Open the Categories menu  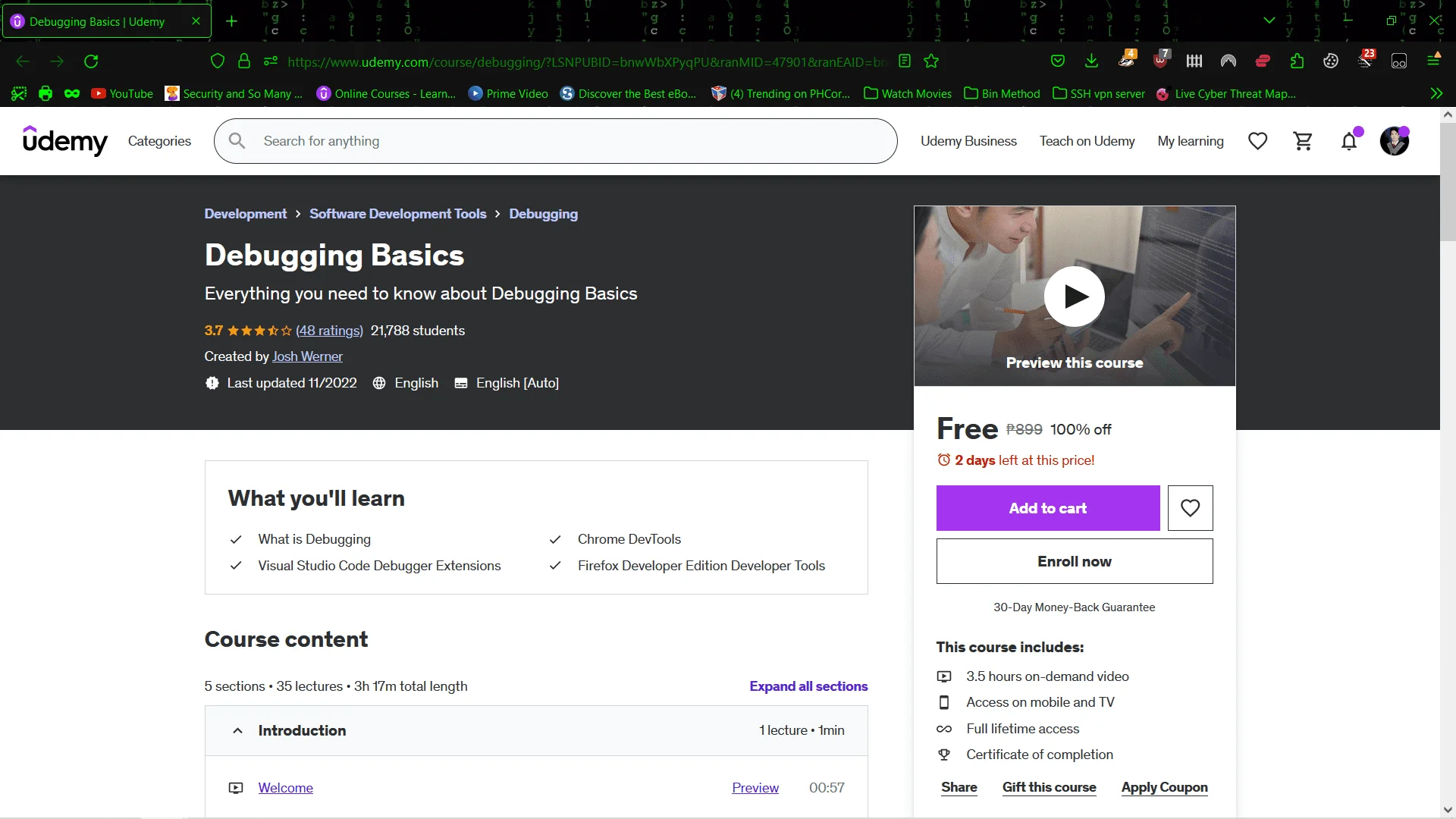pos(160,141)
